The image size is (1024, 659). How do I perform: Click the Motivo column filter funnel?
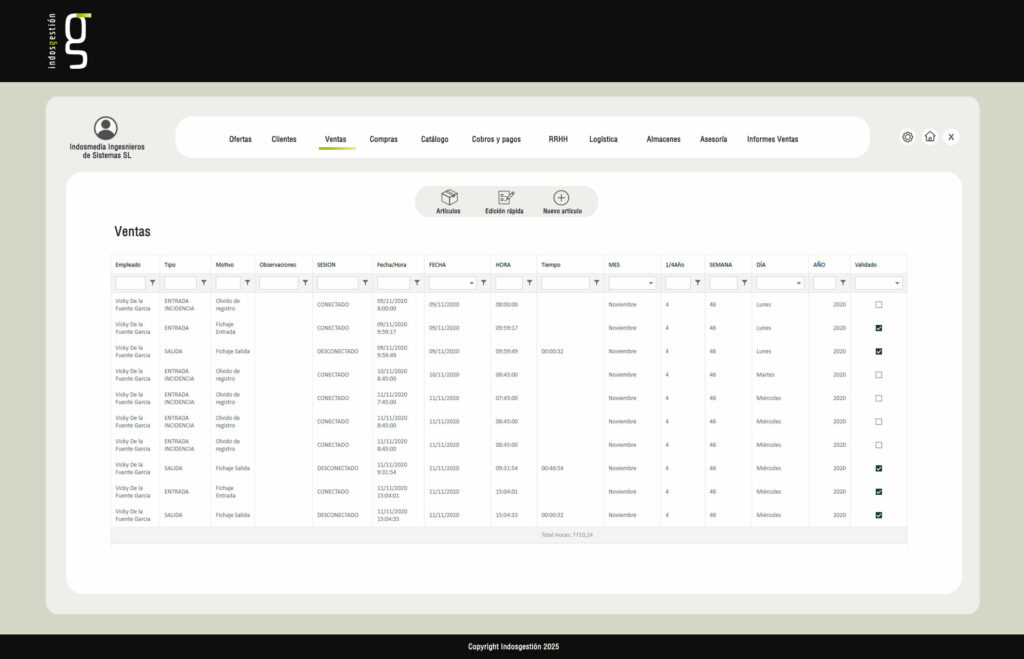click(248, 283)
